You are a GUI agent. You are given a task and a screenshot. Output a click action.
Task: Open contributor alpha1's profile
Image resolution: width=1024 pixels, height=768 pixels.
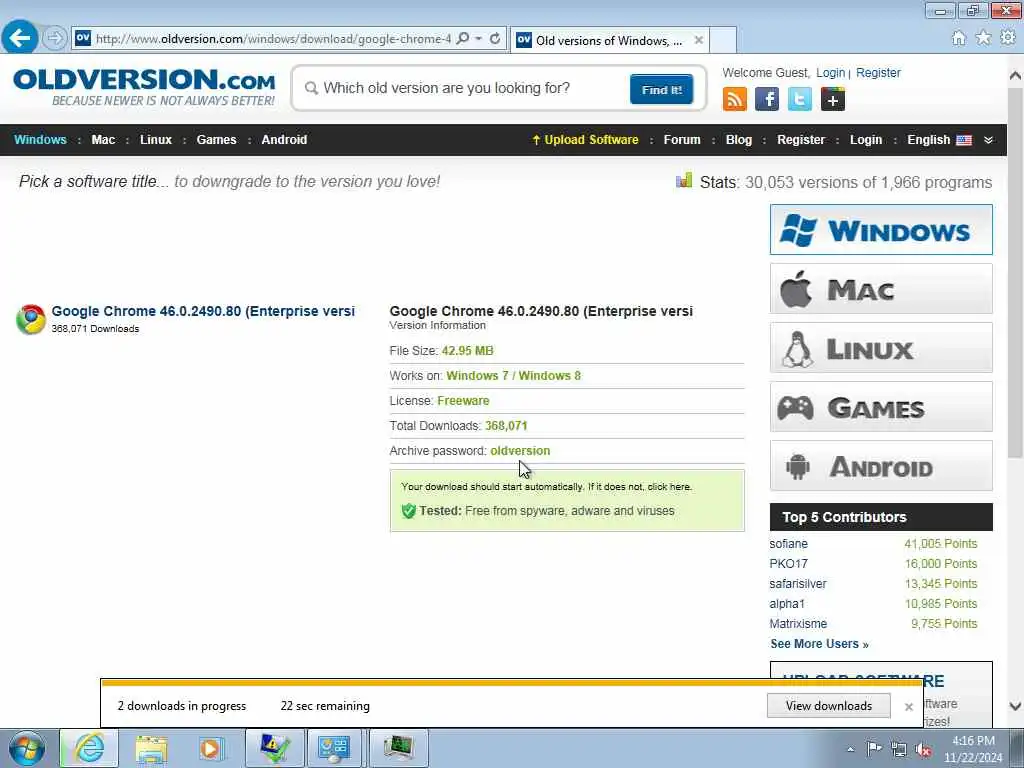tap(787, 604)
